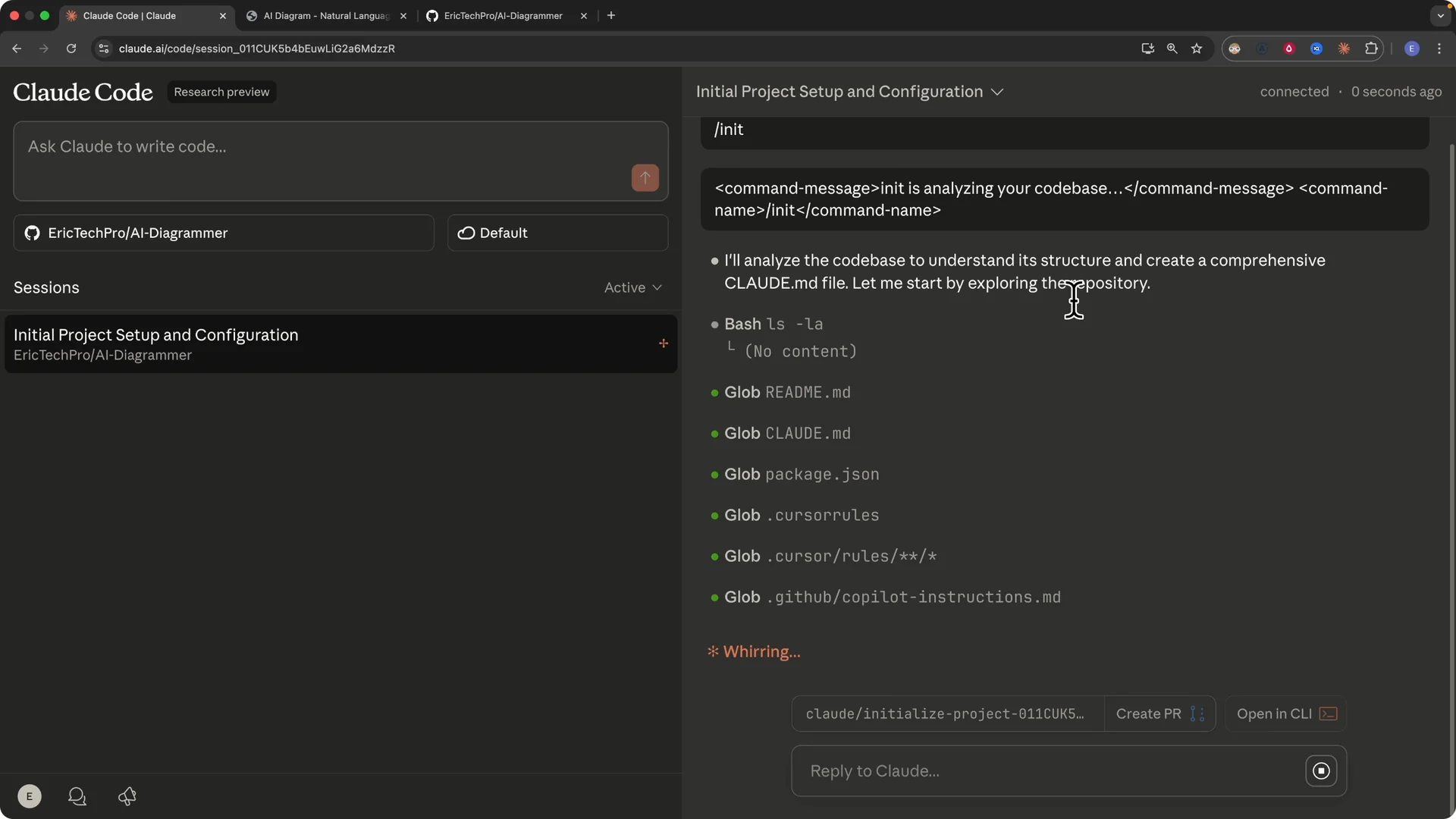
Task: Bookmark this page with the star icon
Action: coord(1197,49)
